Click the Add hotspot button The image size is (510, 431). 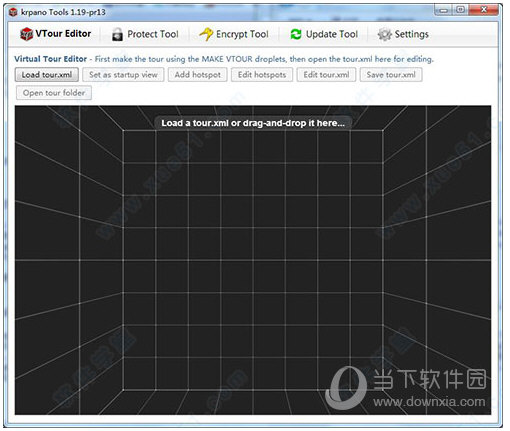pos(198,75)
